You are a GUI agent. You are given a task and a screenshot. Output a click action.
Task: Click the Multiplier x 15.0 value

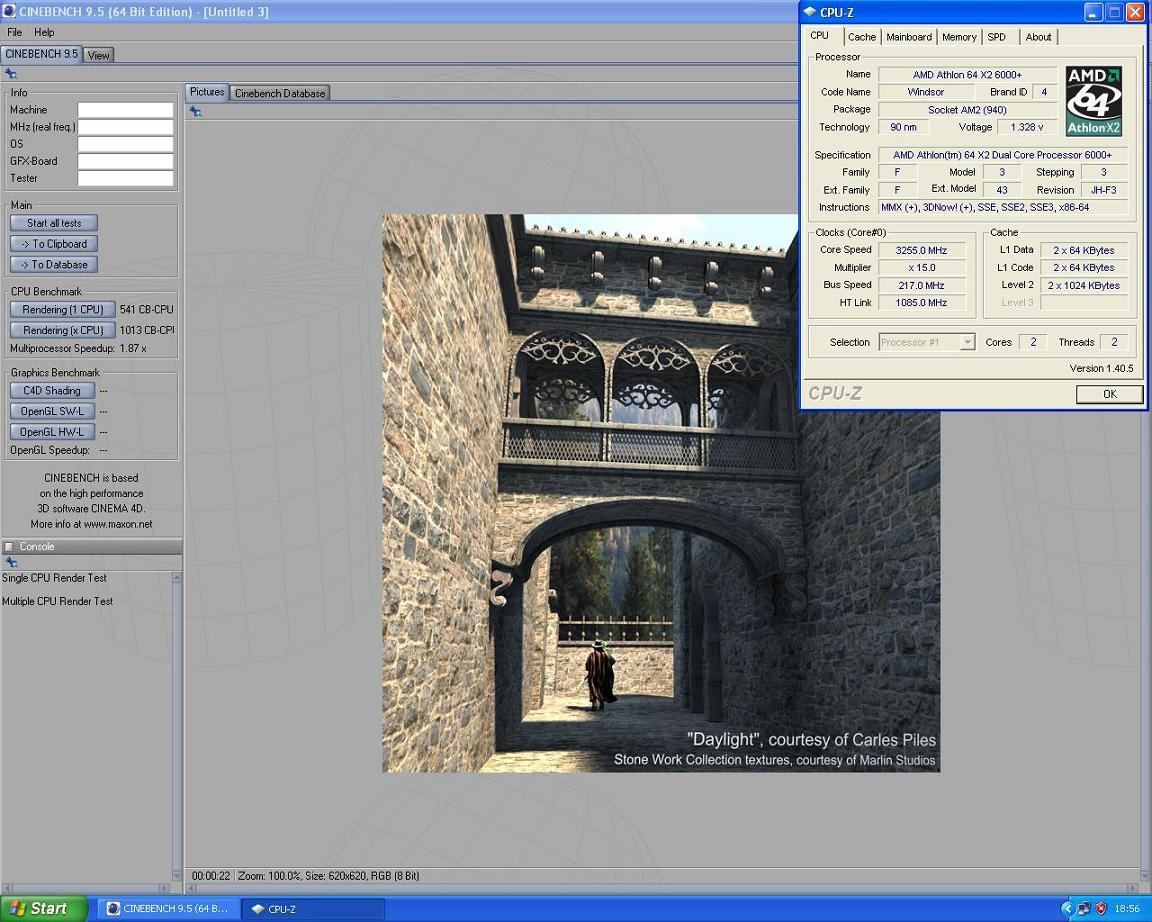(x=921, y=268)
